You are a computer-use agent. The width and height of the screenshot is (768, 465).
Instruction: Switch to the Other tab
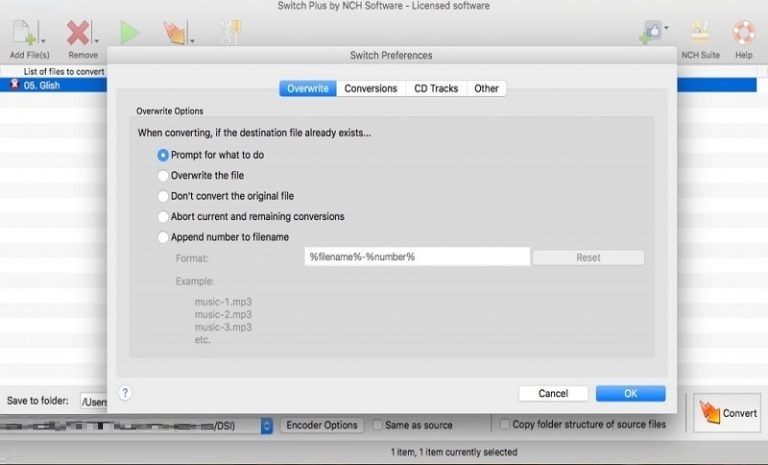pos(486,89)
